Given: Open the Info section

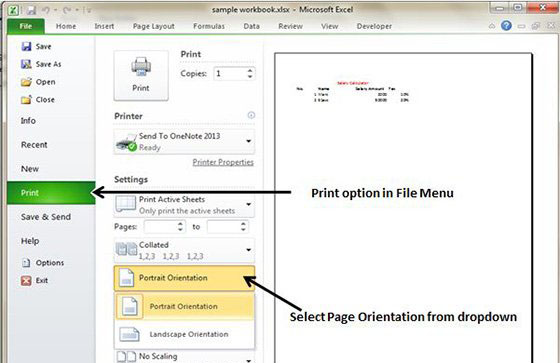Looking at the screenshot, I should point(28,121).
